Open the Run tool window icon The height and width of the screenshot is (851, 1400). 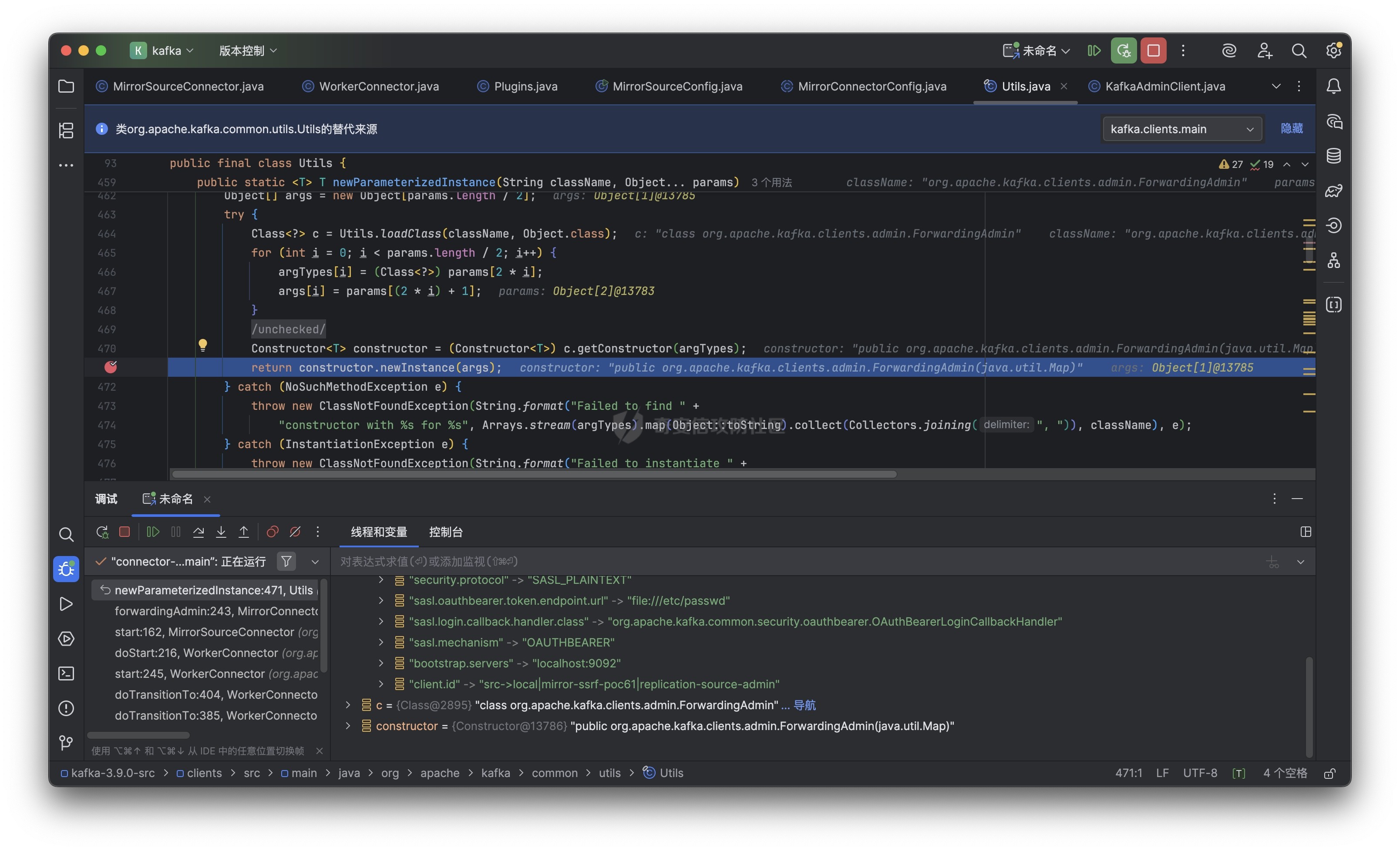tap(66, 603)
